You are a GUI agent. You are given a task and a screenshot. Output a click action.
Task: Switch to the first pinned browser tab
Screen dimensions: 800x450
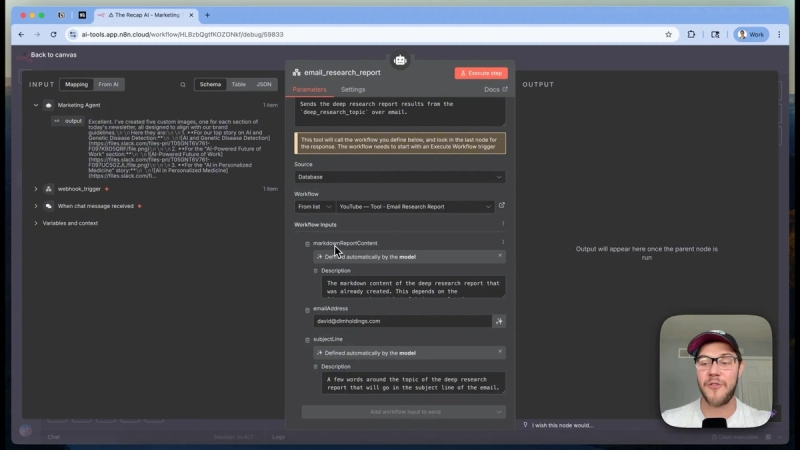tap(62, 15)
